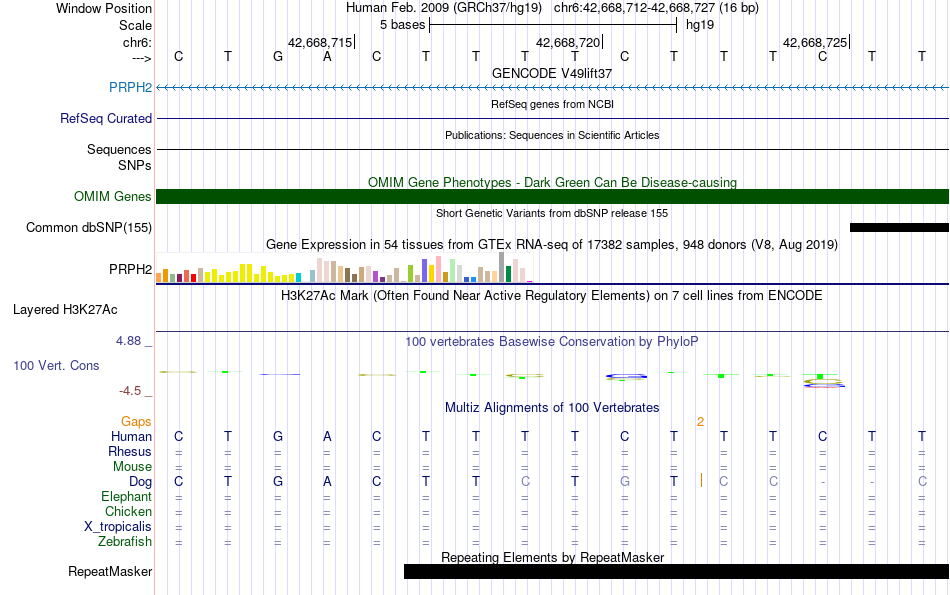Click the G base in the top sequence row

(x=277, y=57)
